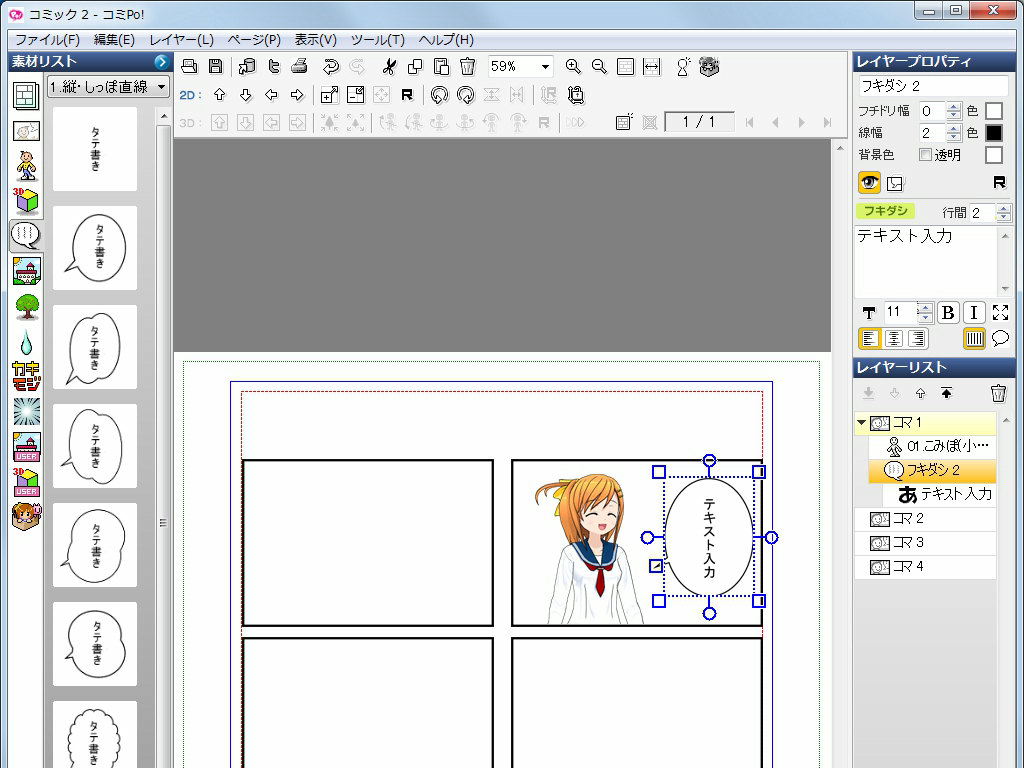The height and width of the screenshot is (768, 1024).
Task: Click the 背景色 white color swatch
Action: click(993, 155)
